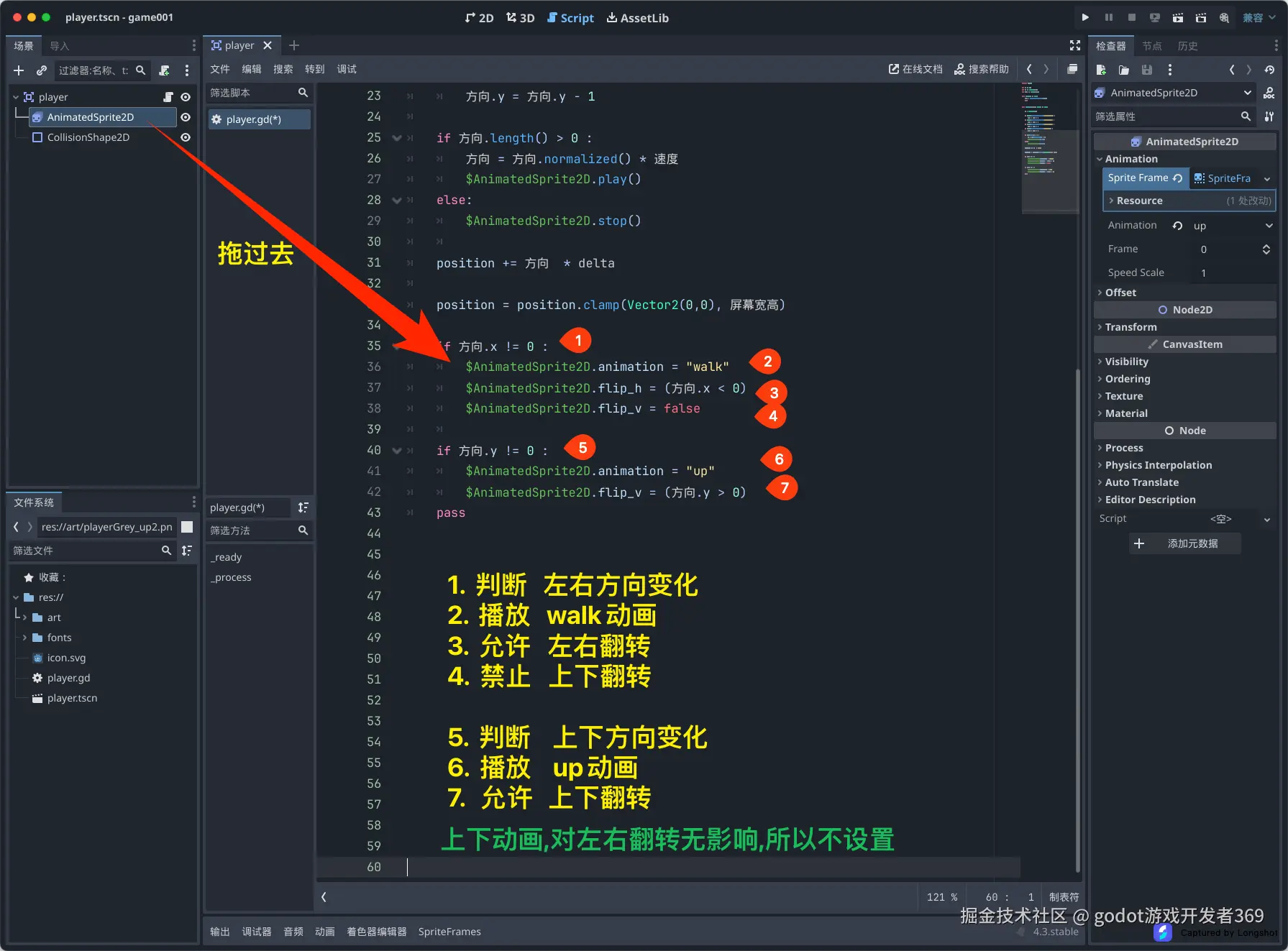Run the current scene clapperboard icon

pyautogui.click(x=1177, y=17)
